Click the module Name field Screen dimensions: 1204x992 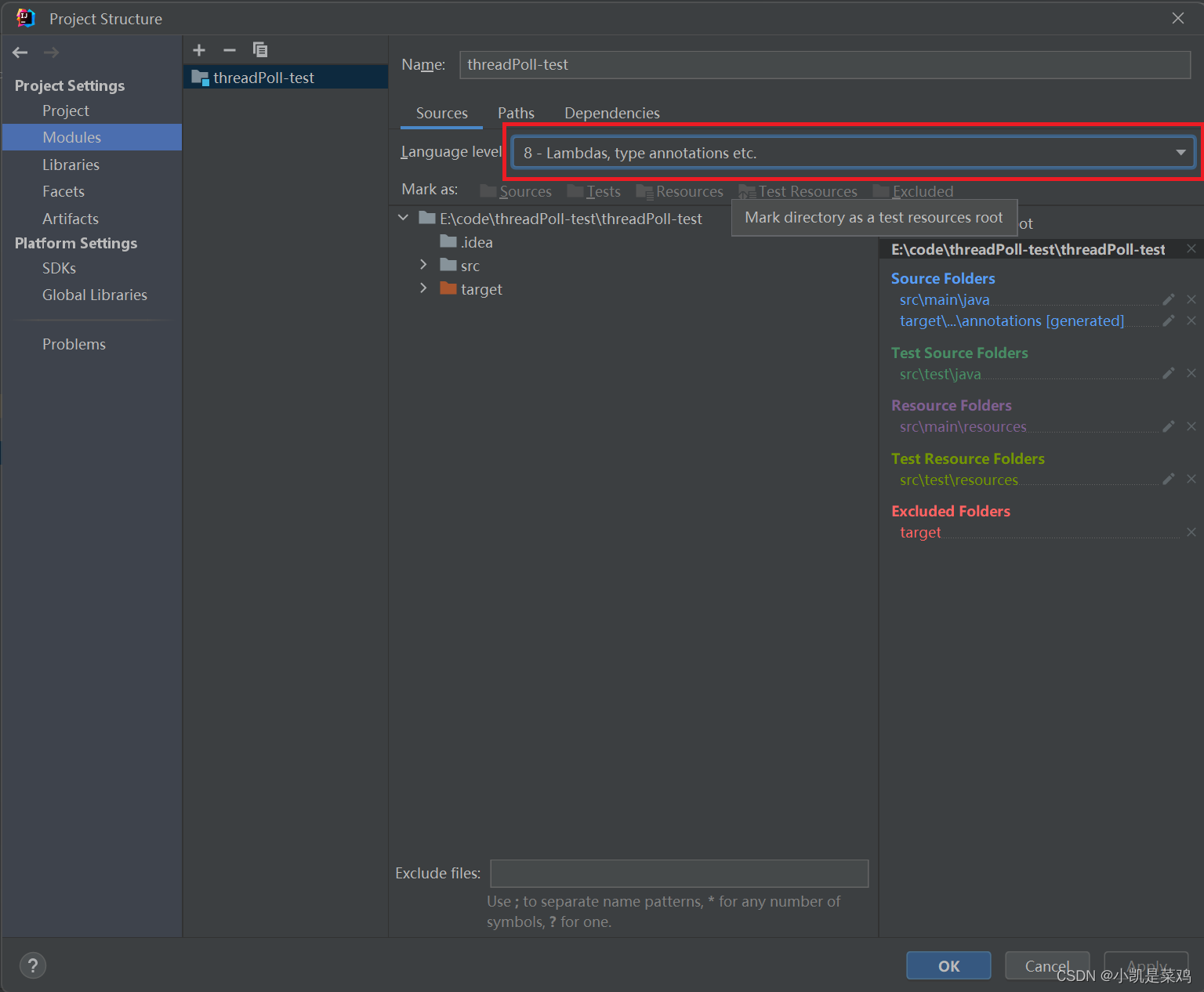825,64
